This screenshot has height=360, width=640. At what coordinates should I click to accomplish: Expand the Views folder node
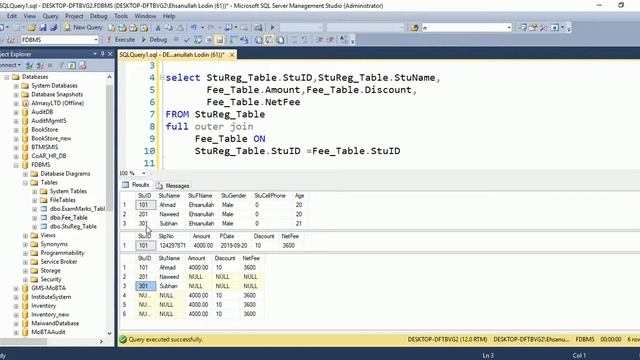25,236
